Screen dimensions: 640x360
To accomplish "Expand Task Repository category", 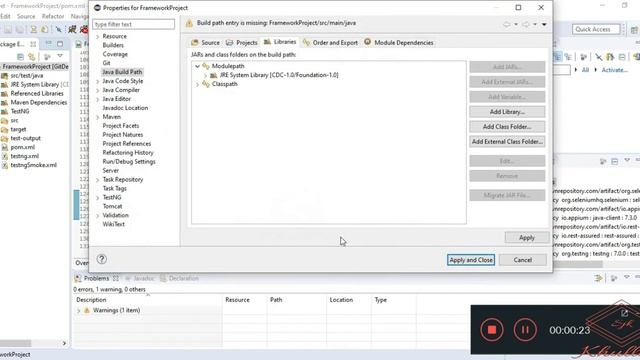I will (x=98, y=180).
